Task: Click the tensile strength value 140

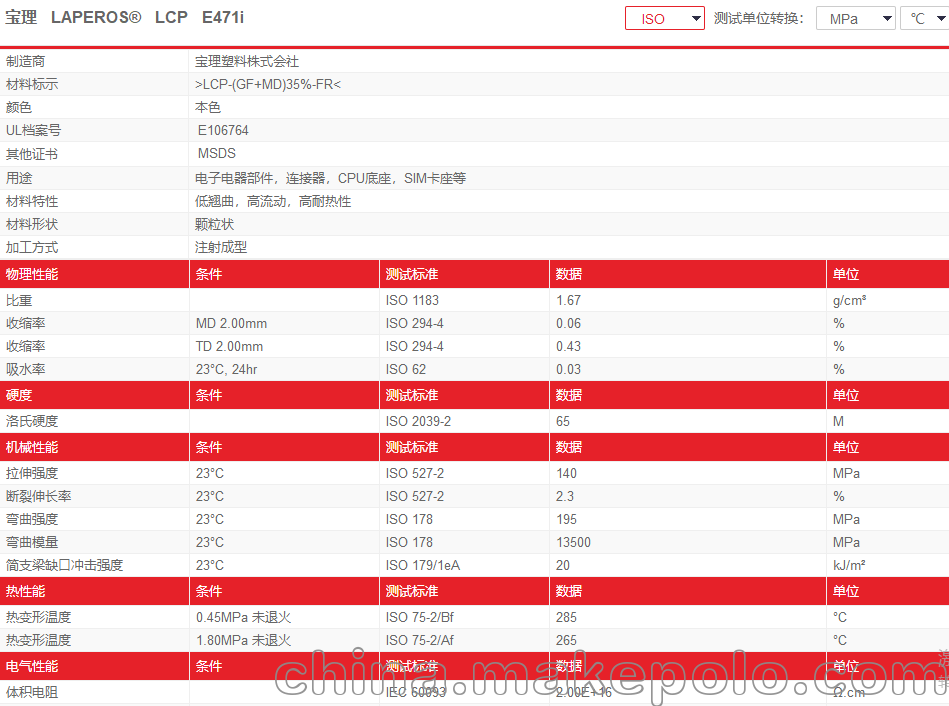Action: point(566,473)
